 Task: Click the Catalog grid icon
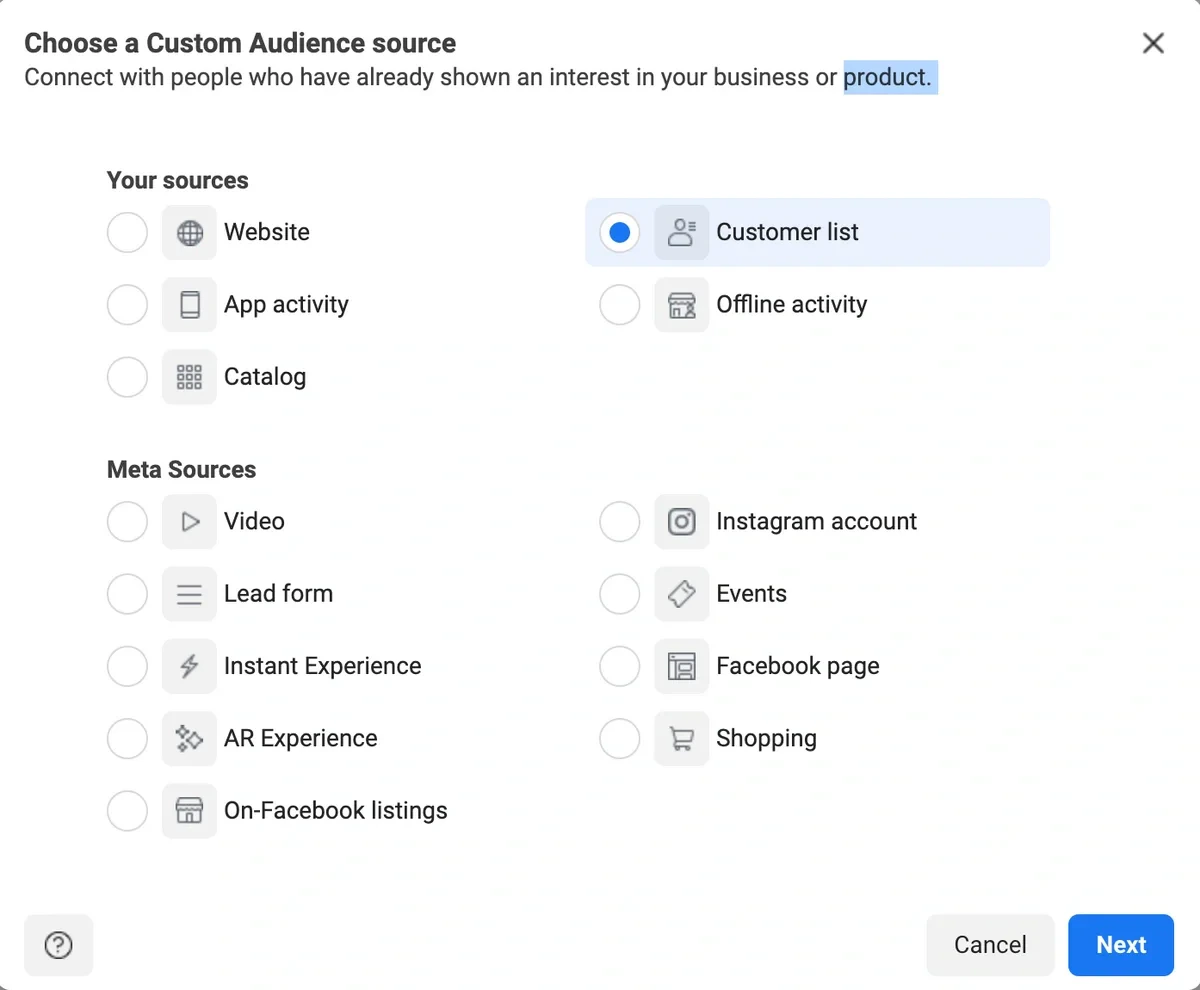[189, 377]
